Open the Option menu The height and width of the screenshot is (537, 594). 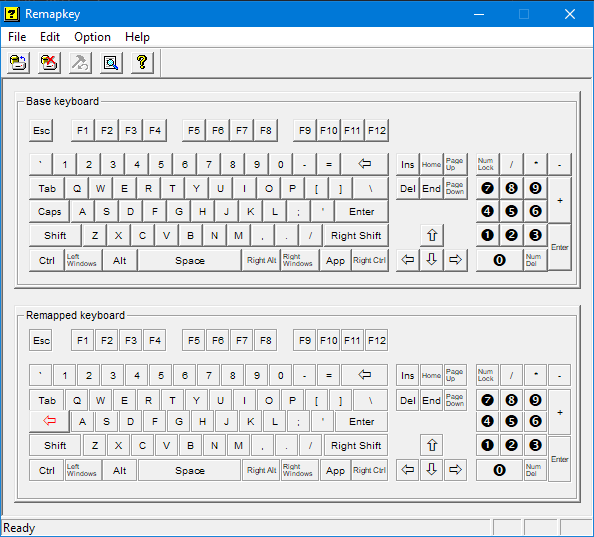pos(92,37)
